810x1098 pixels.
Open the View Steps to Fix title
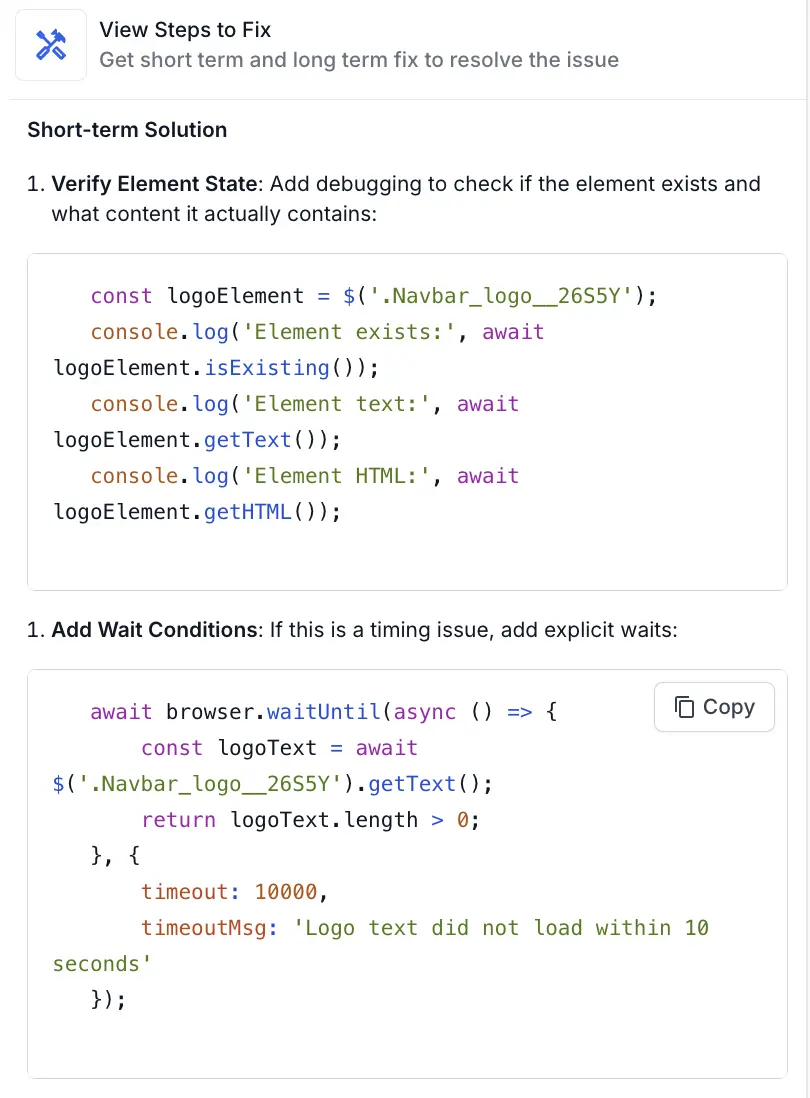[185, 30]
